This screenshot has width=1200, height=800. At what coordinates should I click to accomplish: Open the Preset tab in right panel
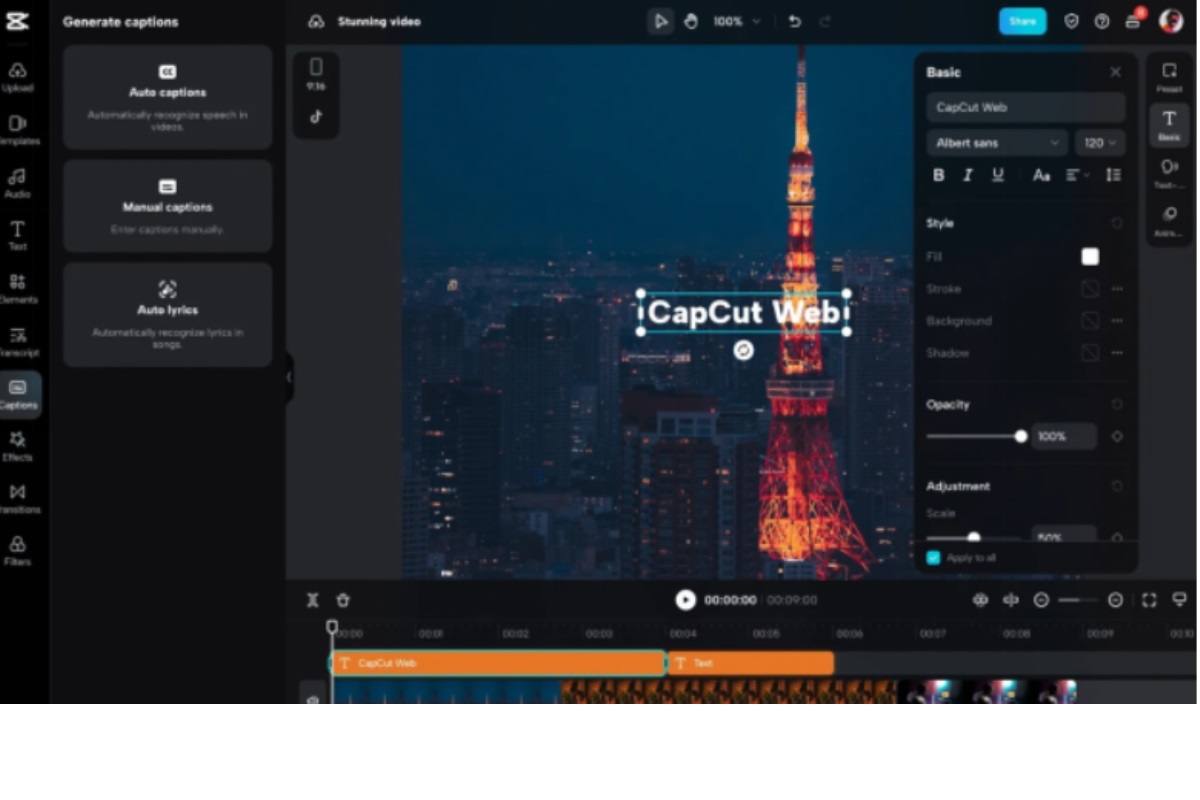(1169, 77)
